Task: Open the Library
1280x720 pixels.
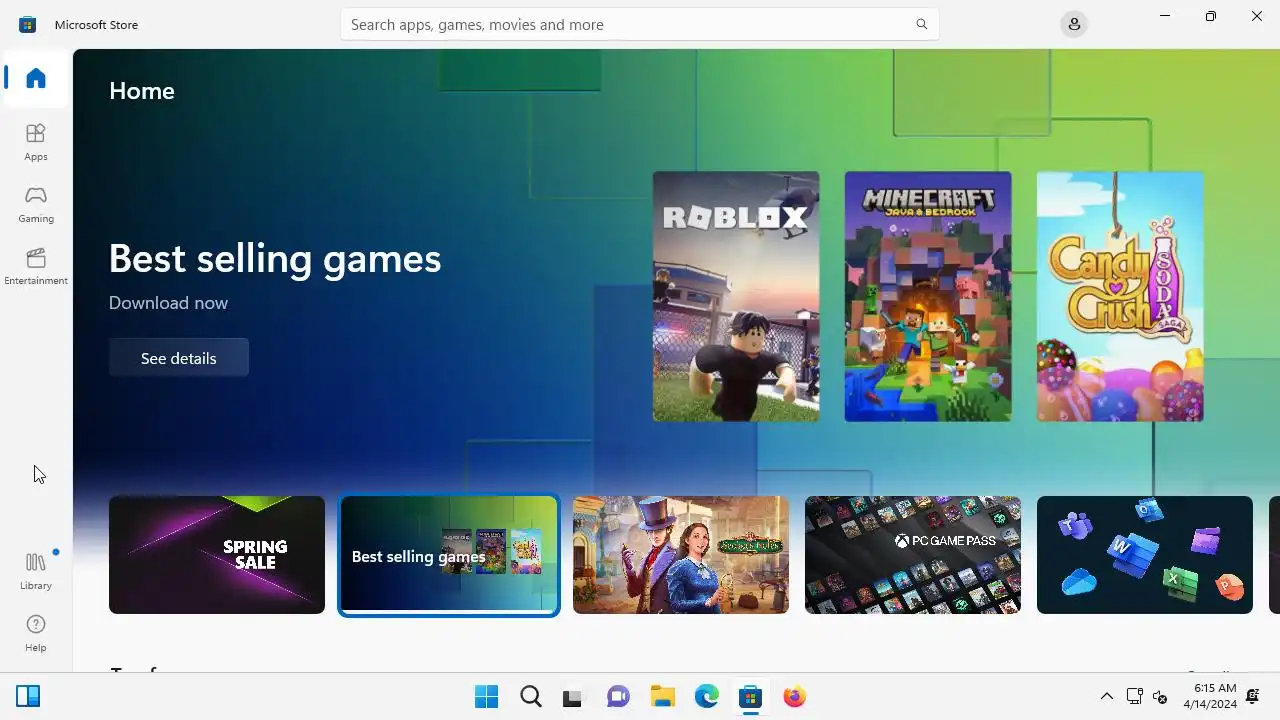Action: (36, 571)
